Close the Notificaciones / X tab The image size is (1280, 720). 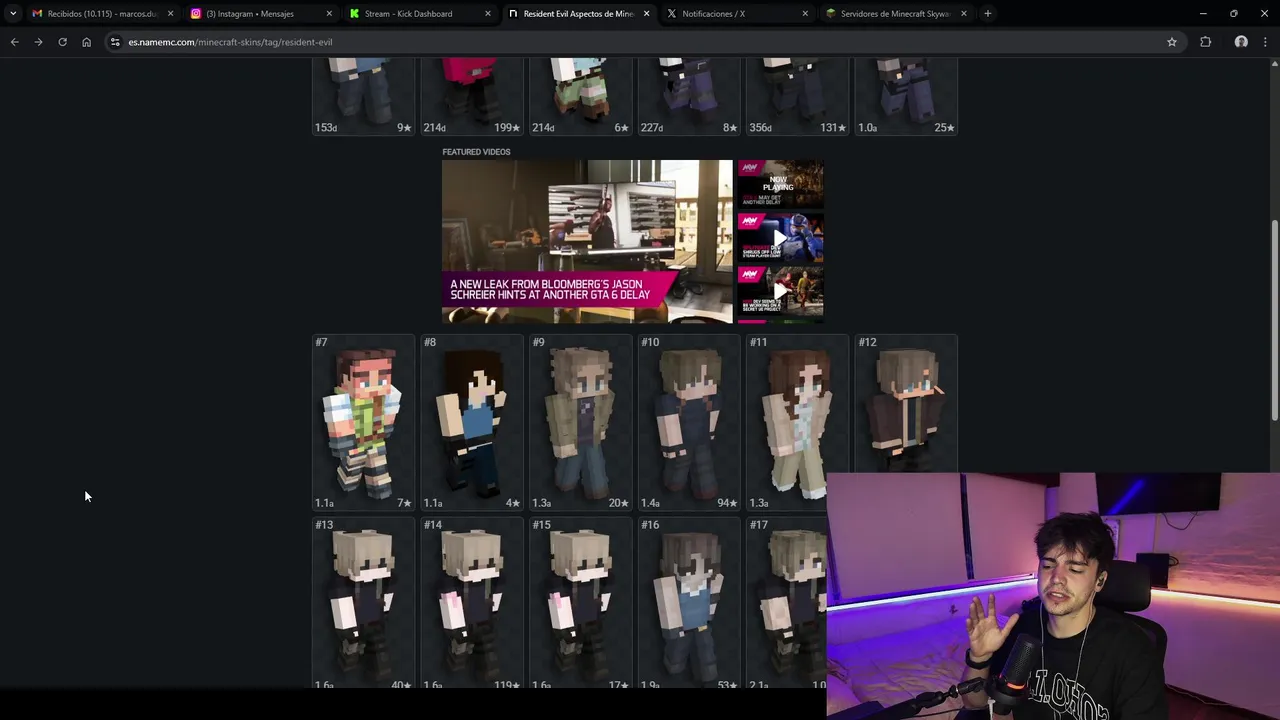coord(805,14)
